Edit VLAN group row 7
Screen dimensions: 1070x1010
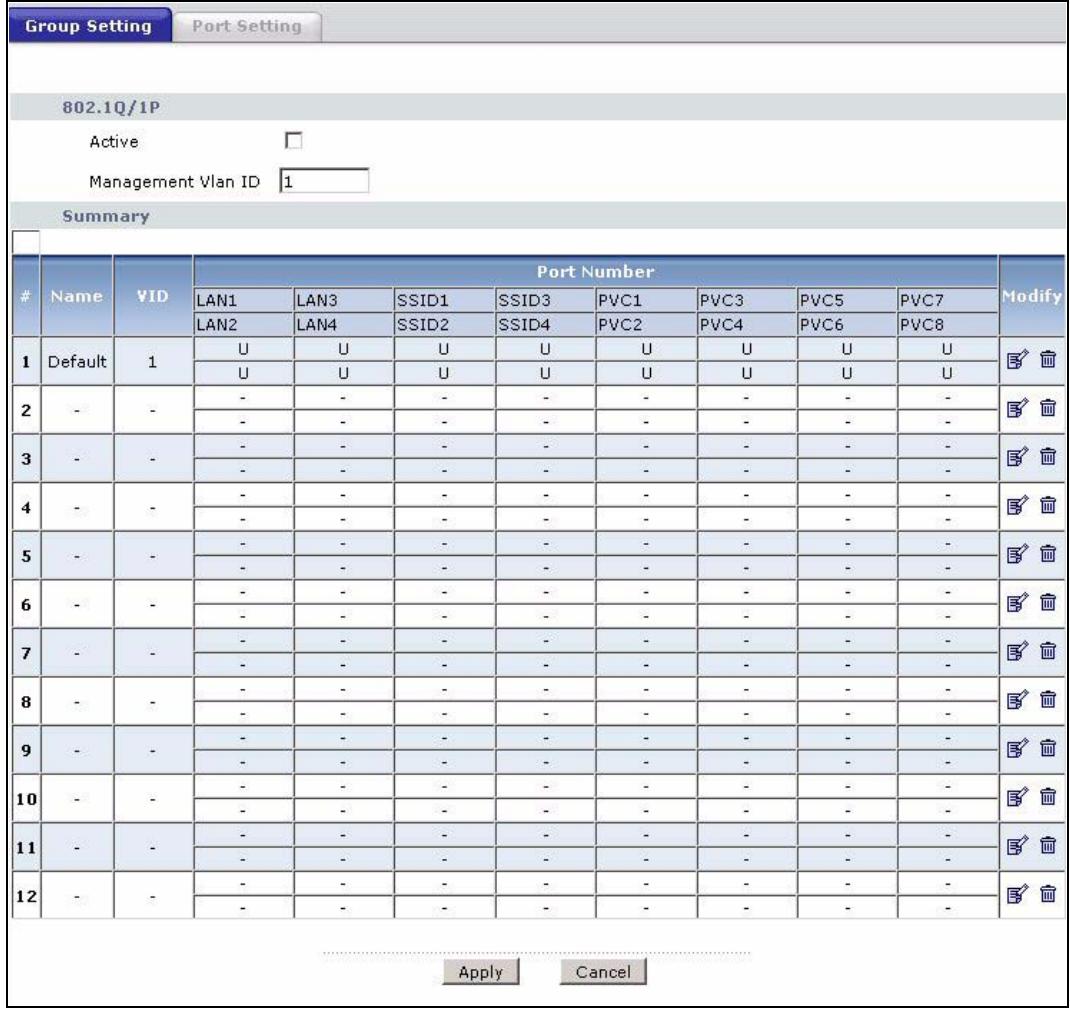tap(1017, 651)
